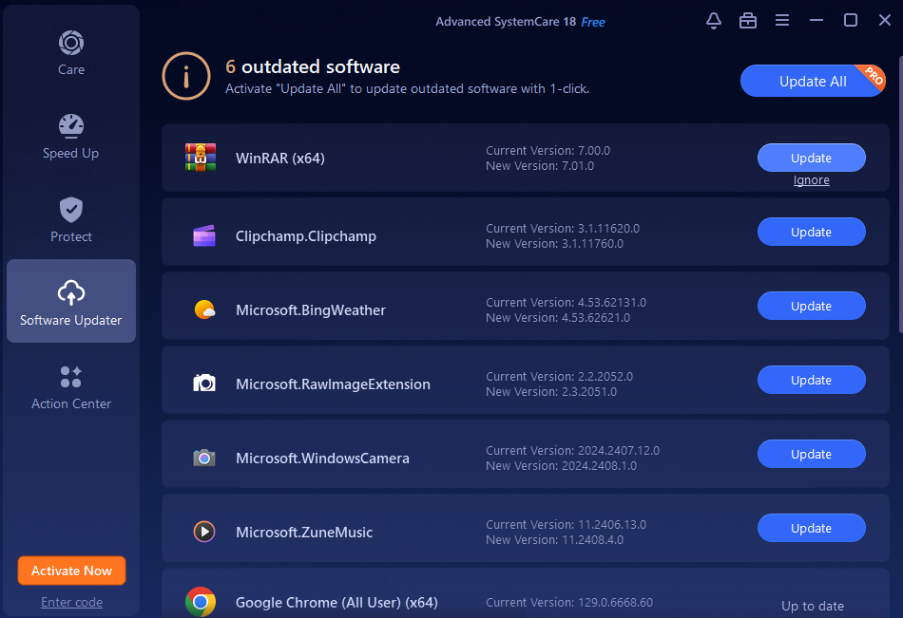Click WinRAR New Version: 7.01.0 text

point(540,166)
